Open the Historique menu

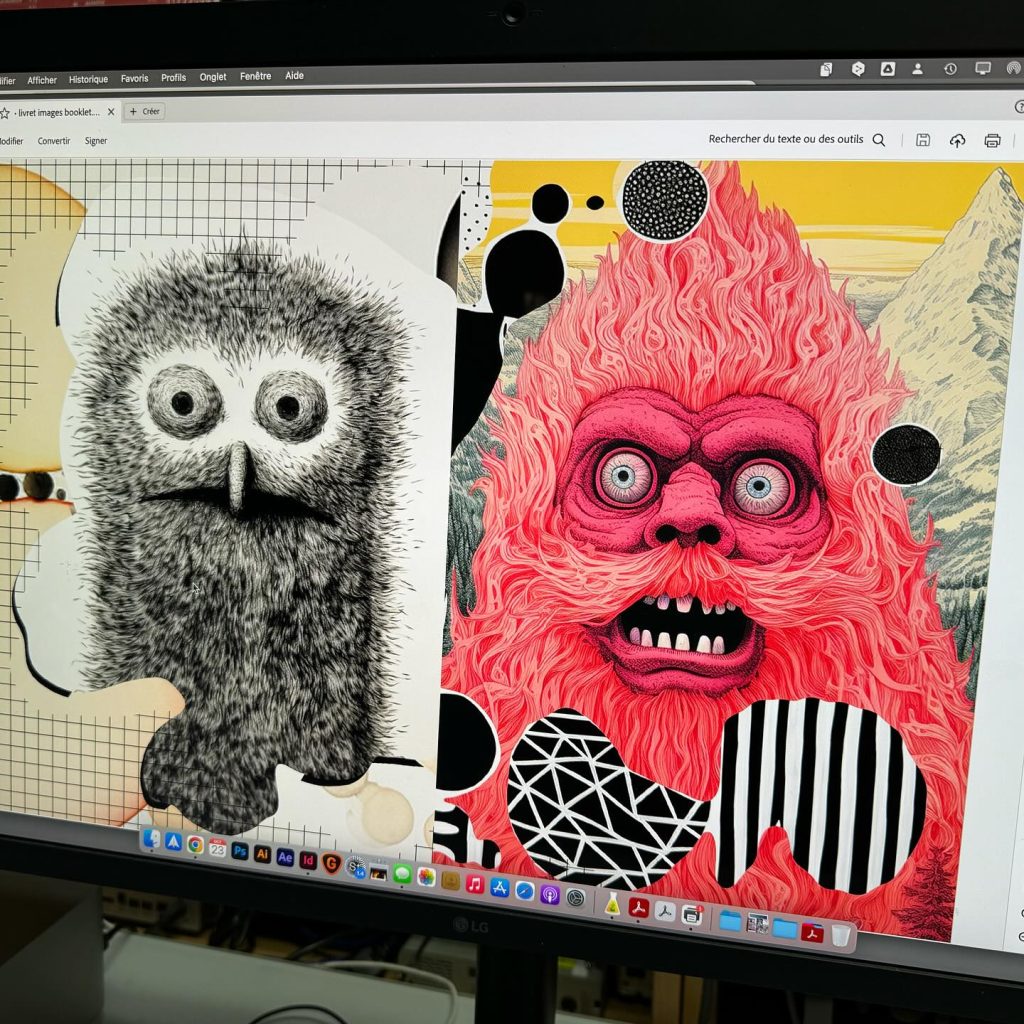pos(89,79)
